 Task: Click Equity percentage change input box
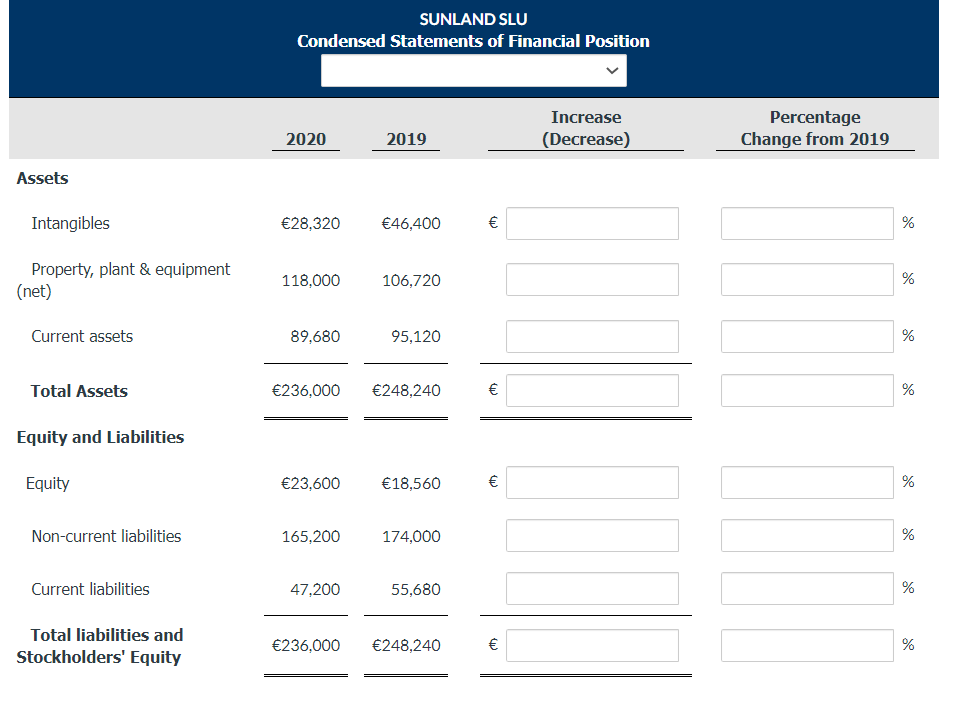click(807, 482)
